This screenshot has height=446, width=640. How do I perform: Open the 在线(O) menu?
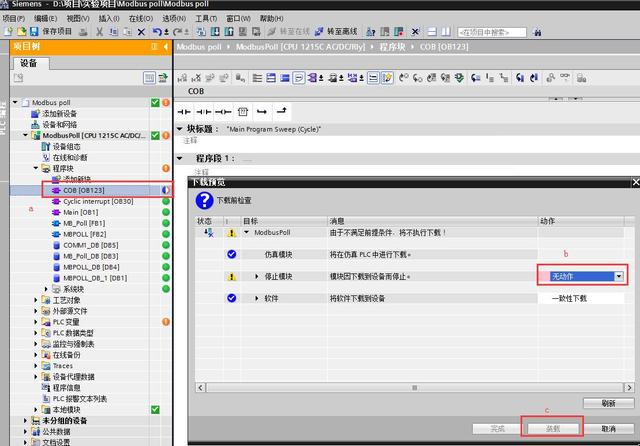[x=141, y=18]
